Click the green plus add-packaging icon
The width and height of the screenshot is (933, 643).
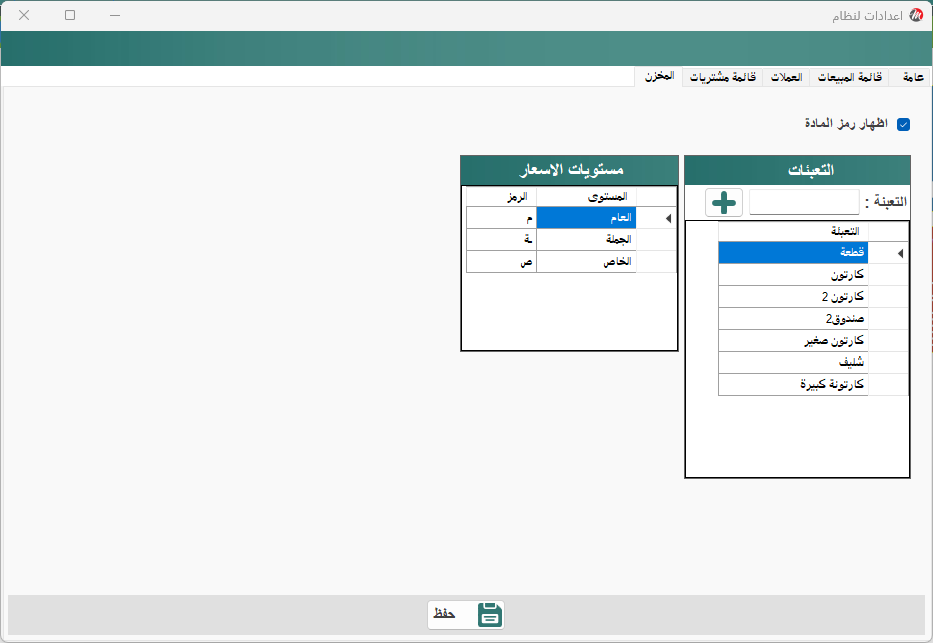[724, 203]
